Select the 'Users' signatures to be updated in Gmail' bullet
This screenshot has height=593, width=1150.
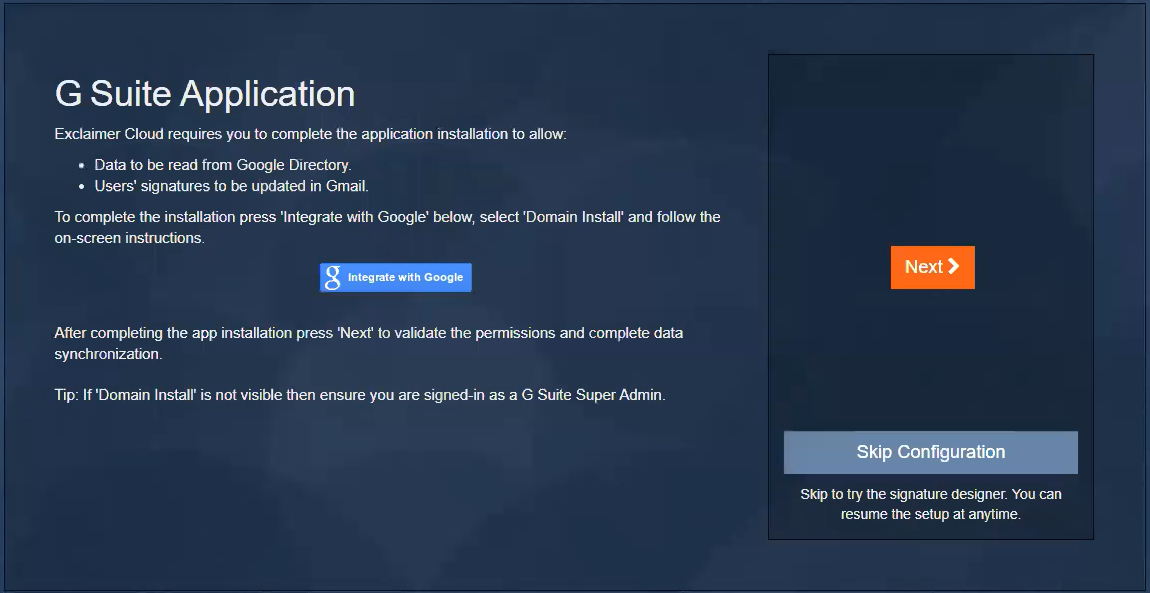(231, 185)
